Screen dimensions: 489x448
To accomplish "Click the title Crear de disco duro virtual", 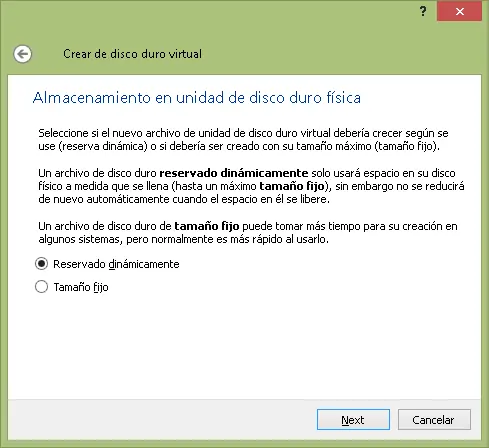I will (x=132, y=54).
